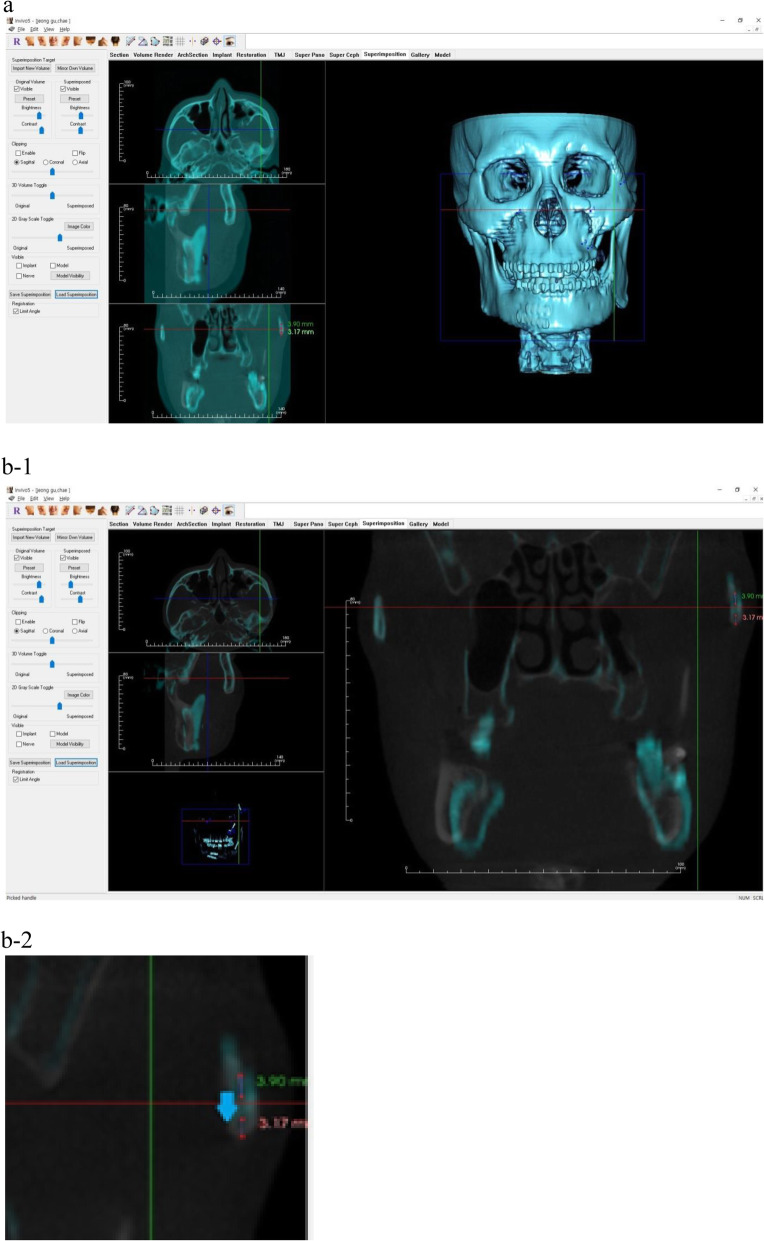This screenshot has height=1241, width=764.
Task: Select the red crosshair target icon in panel a
Action: point(217,41)
